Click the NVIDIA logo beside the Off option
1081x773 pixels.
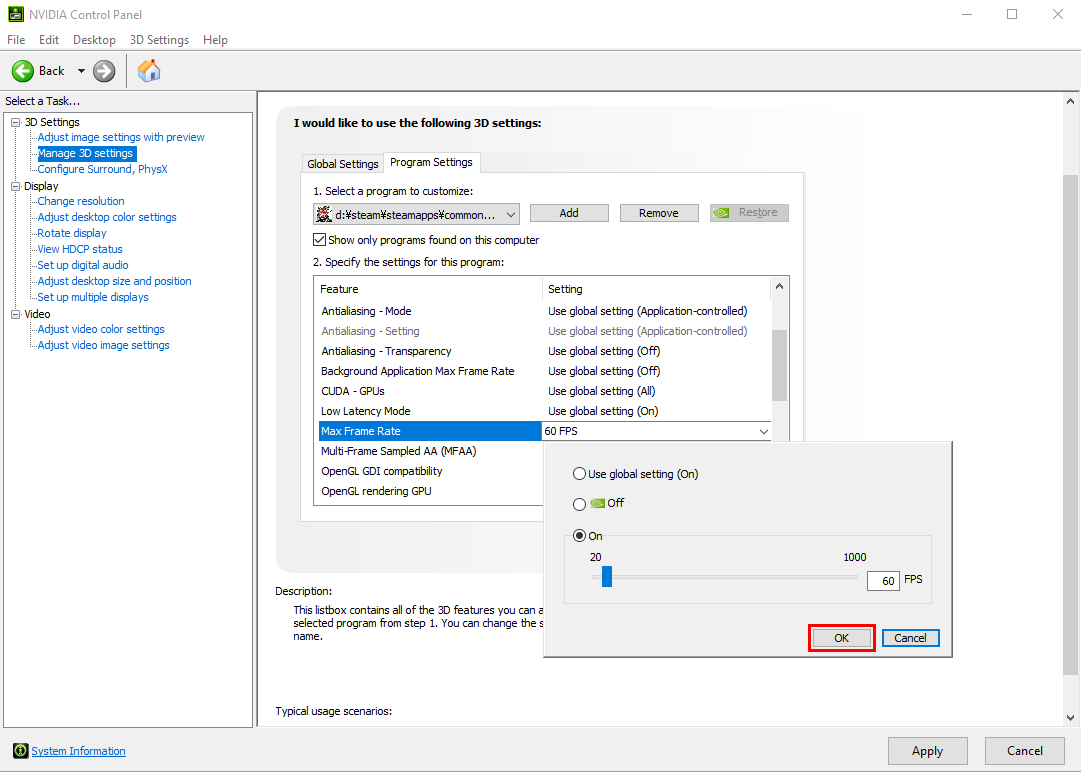598,503
